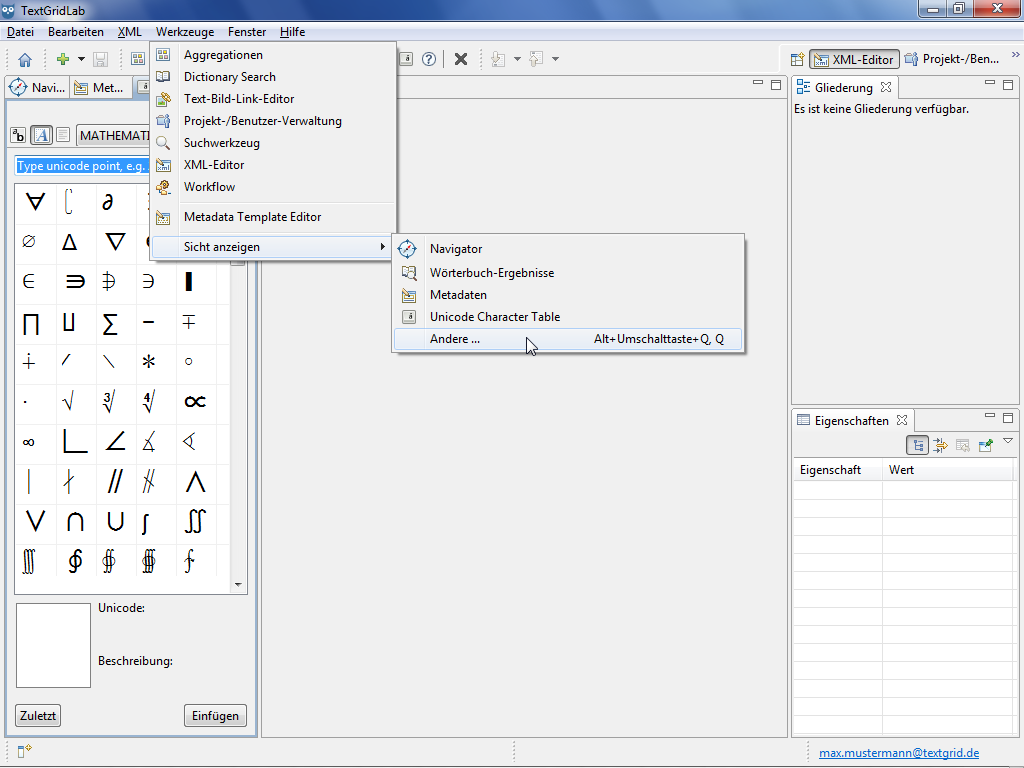Choose 'Andere ...' from the submenu

(x=455, y=339)
